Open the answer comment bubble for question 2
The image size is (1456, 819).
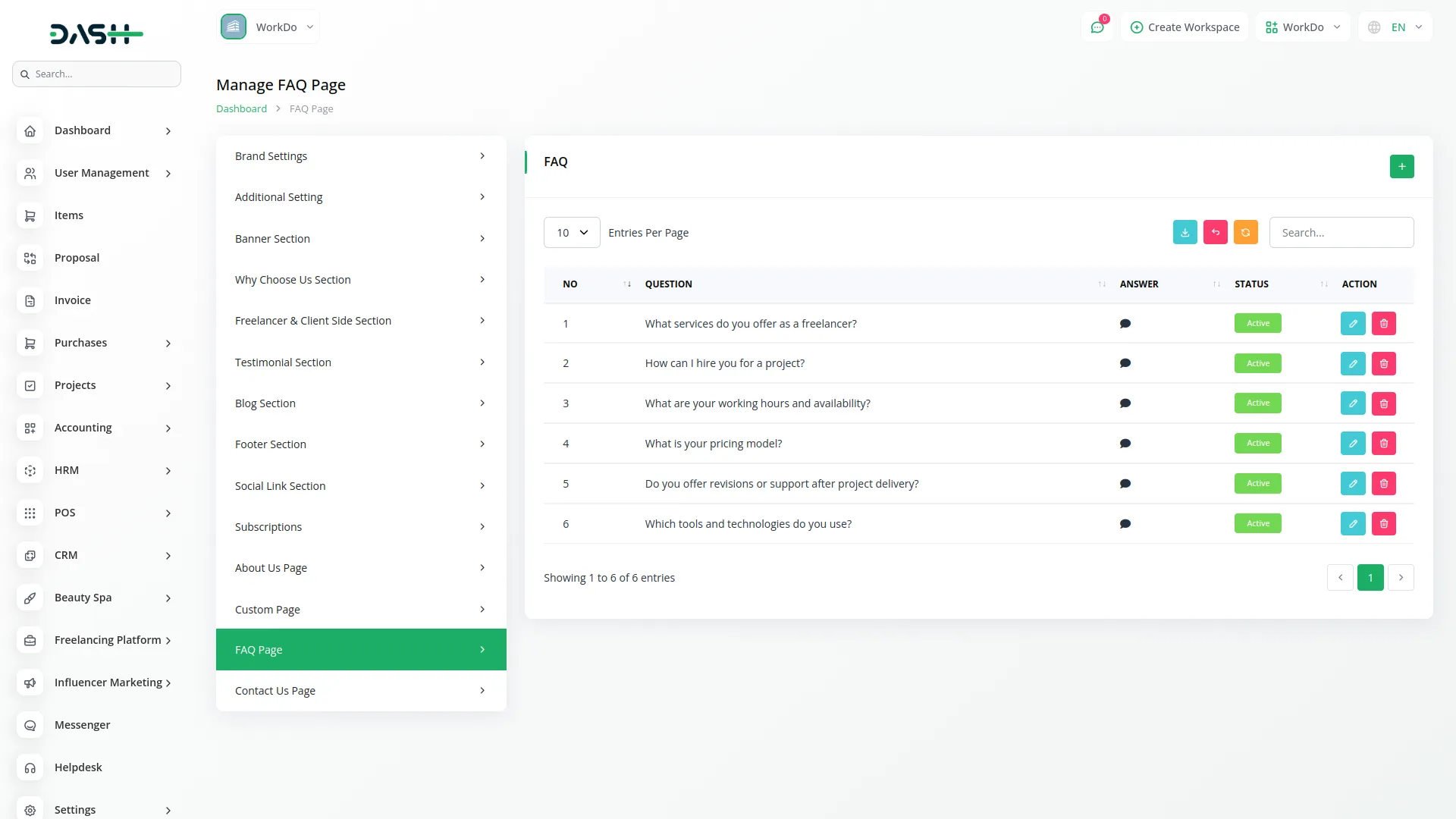pos(1125,362)
